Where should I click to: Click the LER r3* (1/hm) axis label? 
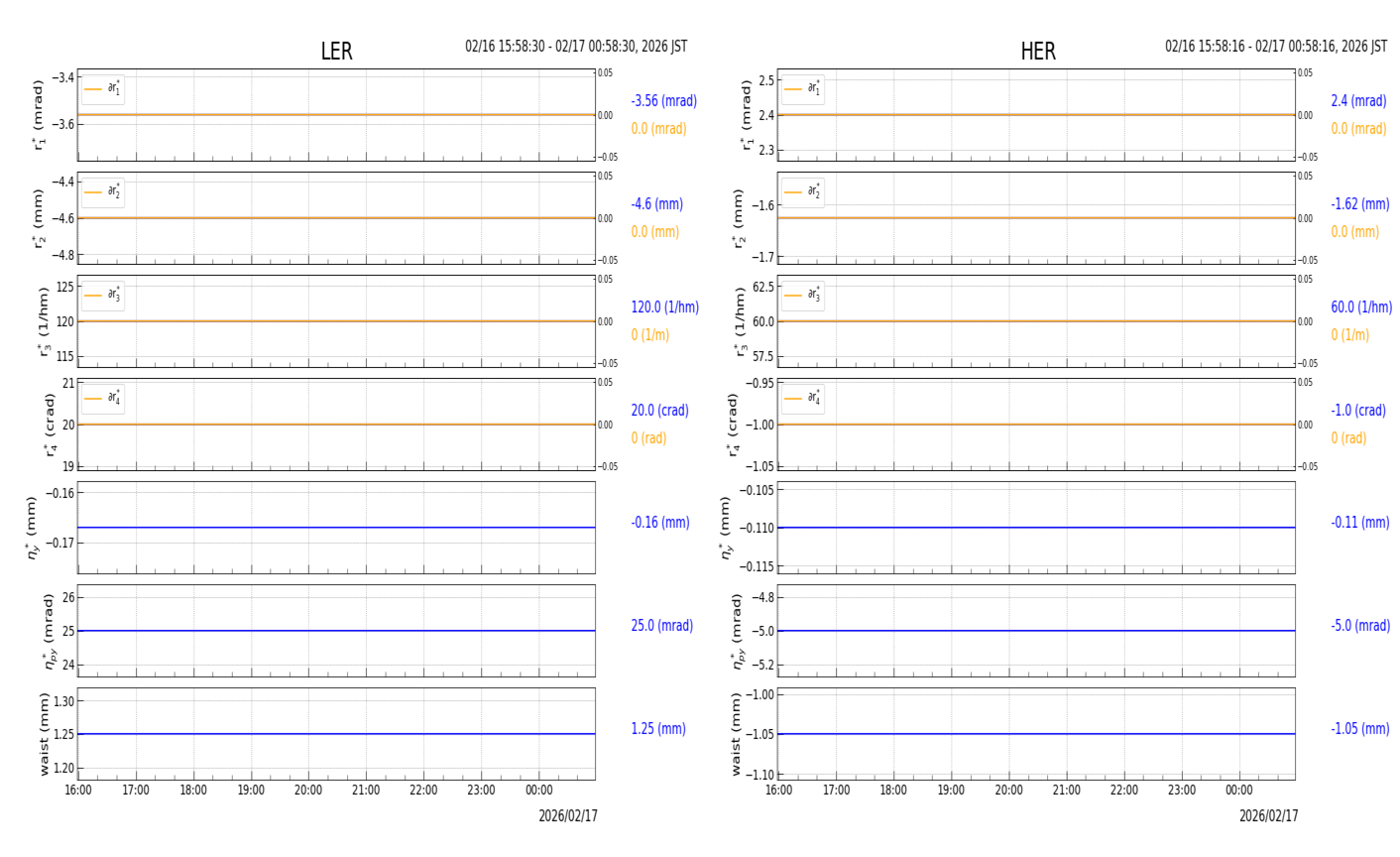(x=43, y=321)
